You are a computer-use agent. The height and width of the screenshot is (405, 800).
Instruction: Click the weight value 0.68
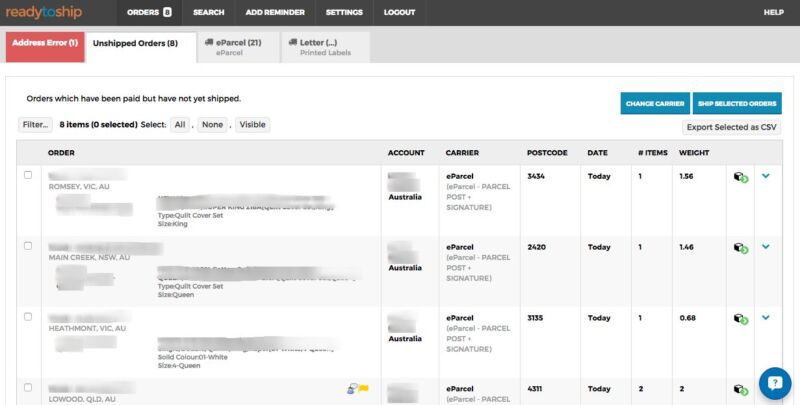click(x=687, y=318)
